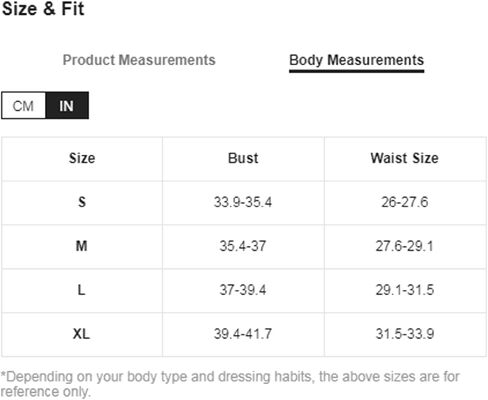Click waist value 27.6-29.1

tap(405, 246)
